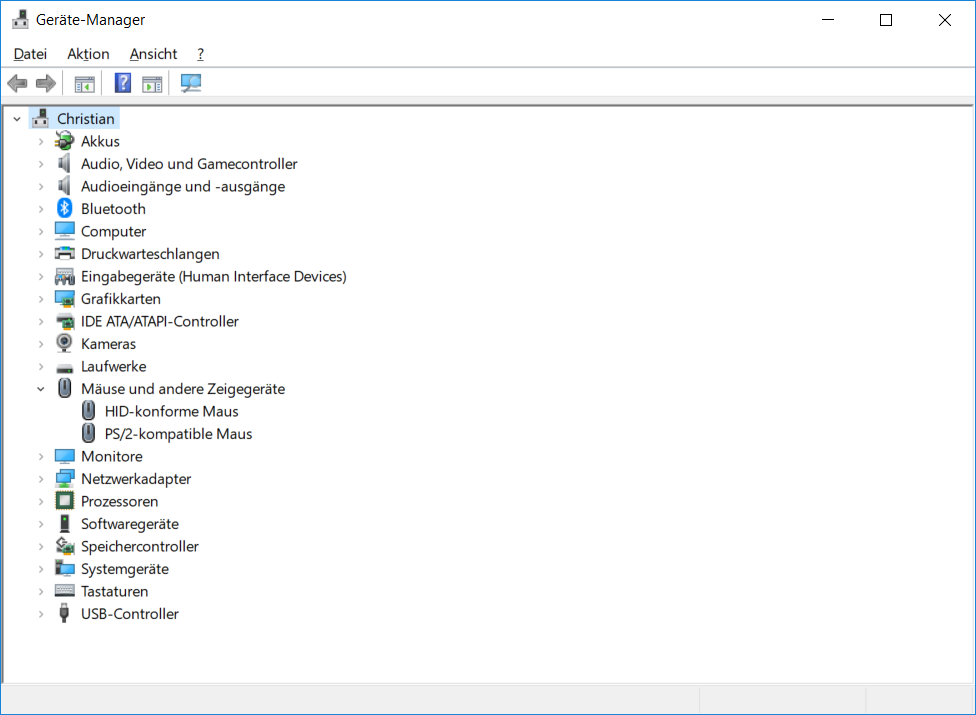Click the Tastaturen keyboard icon
The height and width of the screenshot is (715, 976).
64,591
